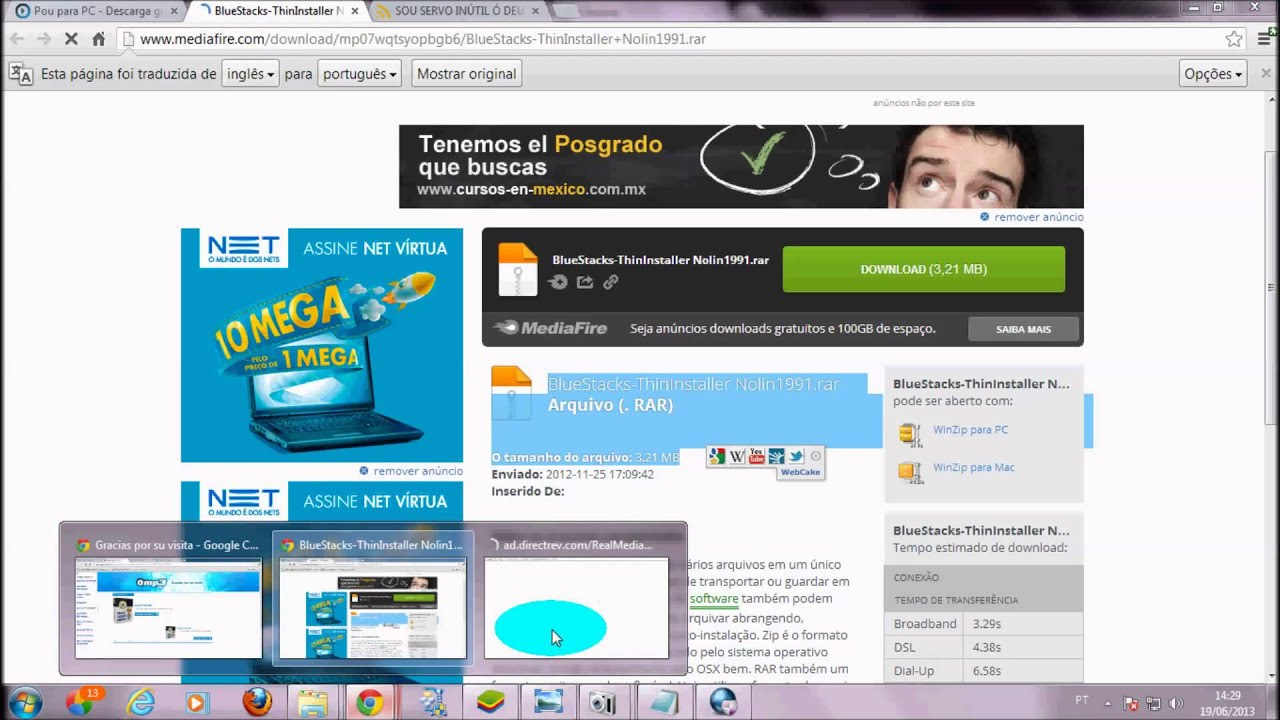Viewport: 1280px width, 720px height.
Task: Click the green software link in the text
Action: [x=714, y=599]
